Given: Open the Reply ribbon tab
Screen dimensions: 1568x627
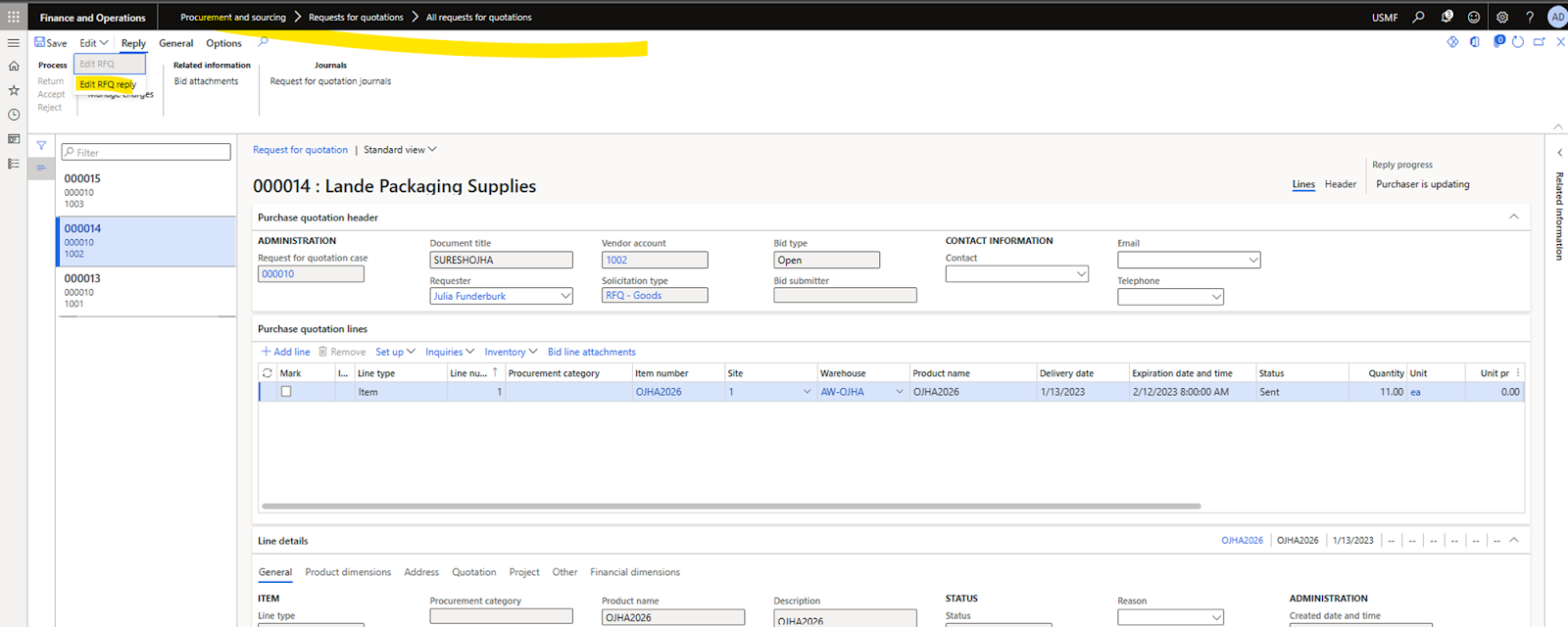Looking at the screenshot, I should pyautogui.click(x=133, y=43).
